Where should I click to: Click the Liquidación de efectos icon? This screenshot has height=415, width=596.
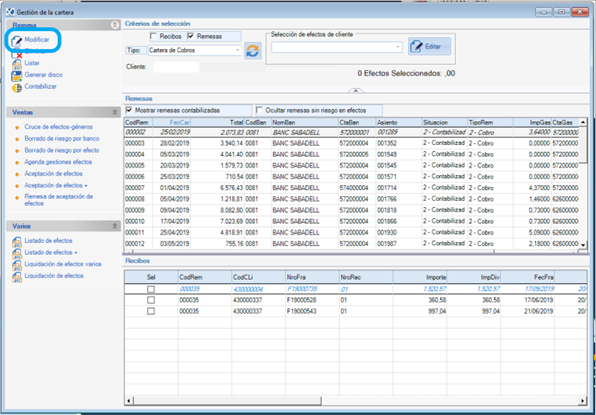17,277
